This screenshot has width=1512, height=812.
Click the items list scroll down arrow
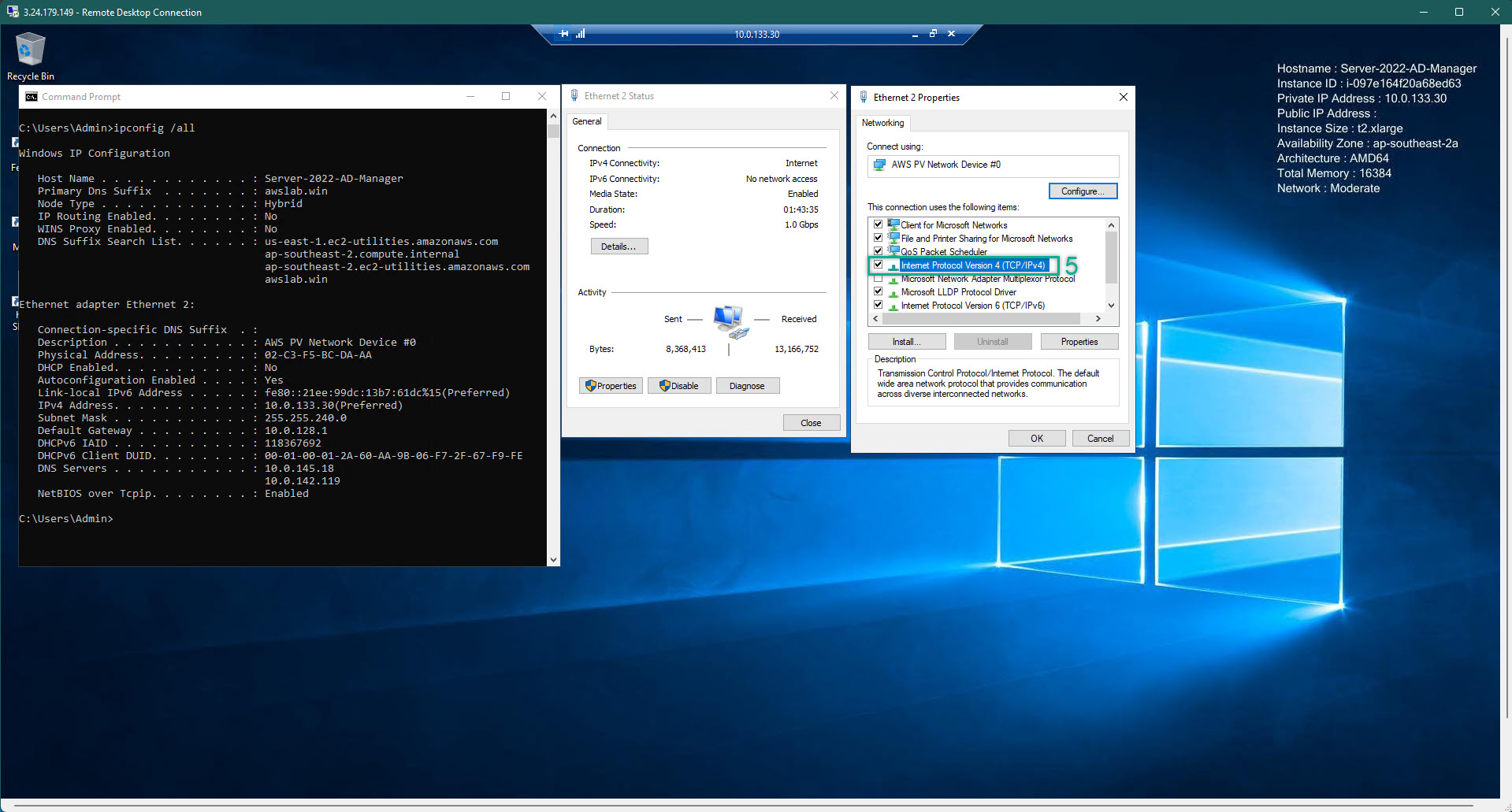(x=1111, y=306)
